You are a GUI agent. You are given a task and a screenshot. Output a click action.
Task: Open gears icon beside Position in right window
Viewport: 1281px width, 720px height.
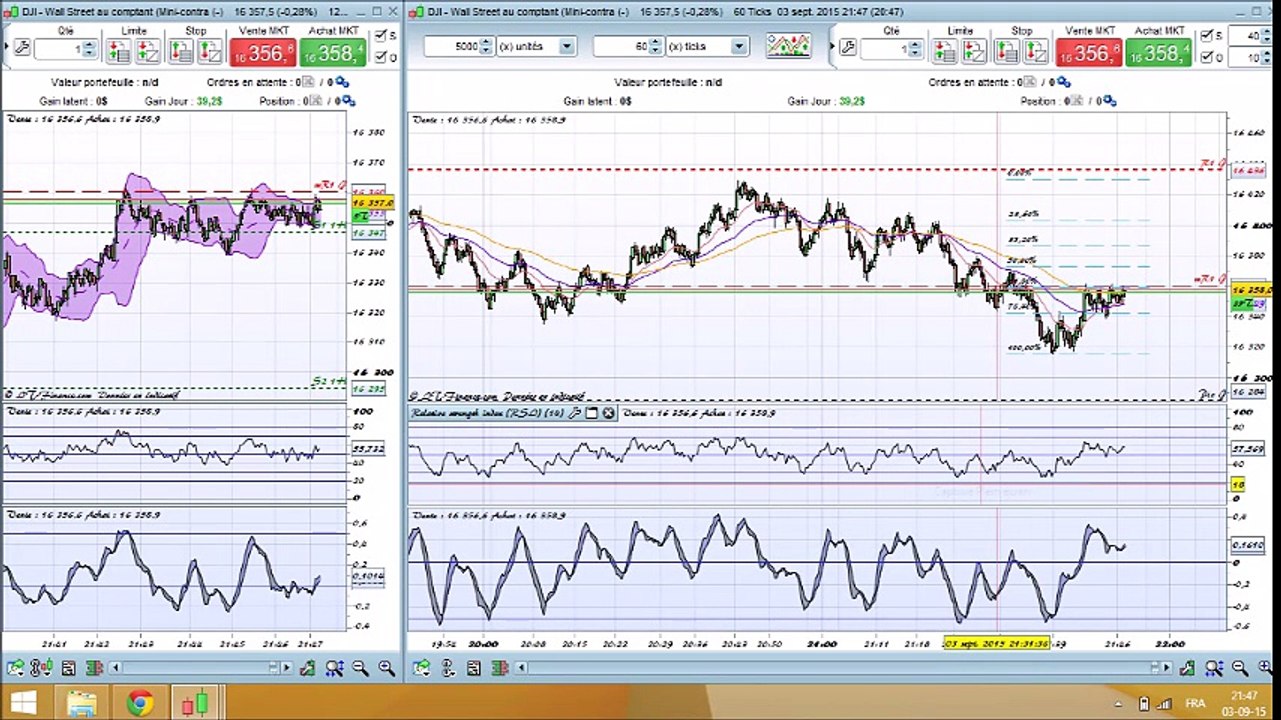[1108, 101]
